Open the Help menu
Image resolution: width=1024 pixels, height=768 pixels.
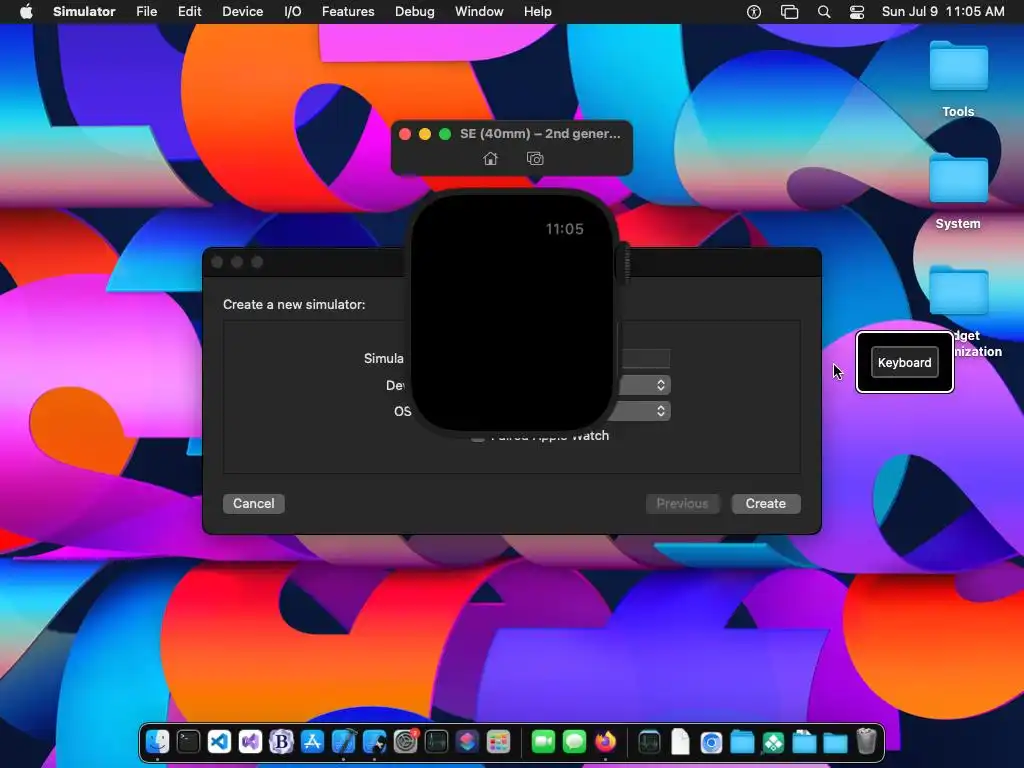(x=537, y=12)
